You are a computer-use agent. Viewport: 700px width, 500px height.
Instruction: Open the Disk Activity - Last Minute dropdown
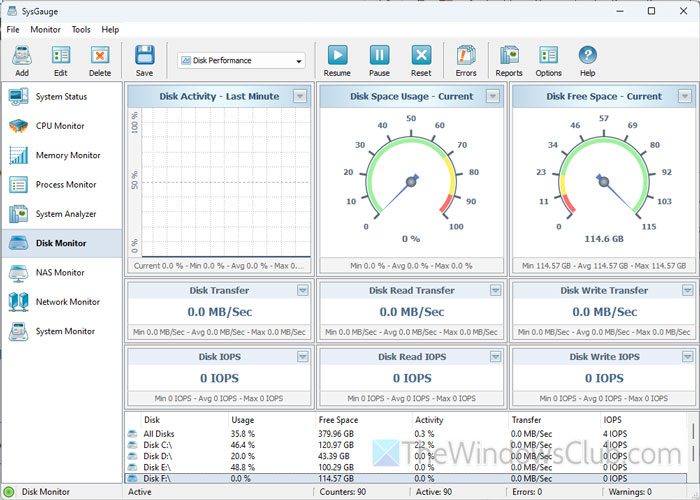[x=300, y=96]
